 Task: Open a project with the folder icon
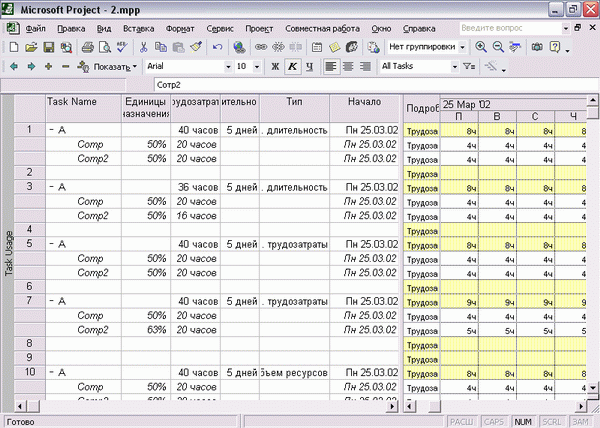click(x=31, y=47)
